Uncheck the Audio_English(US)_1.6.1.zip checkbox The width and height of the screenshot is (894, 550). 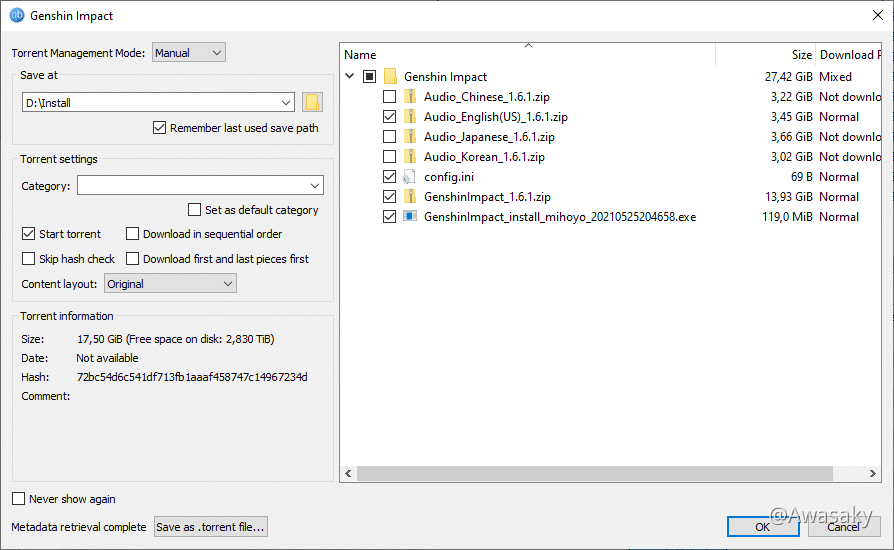coord(389,117)
